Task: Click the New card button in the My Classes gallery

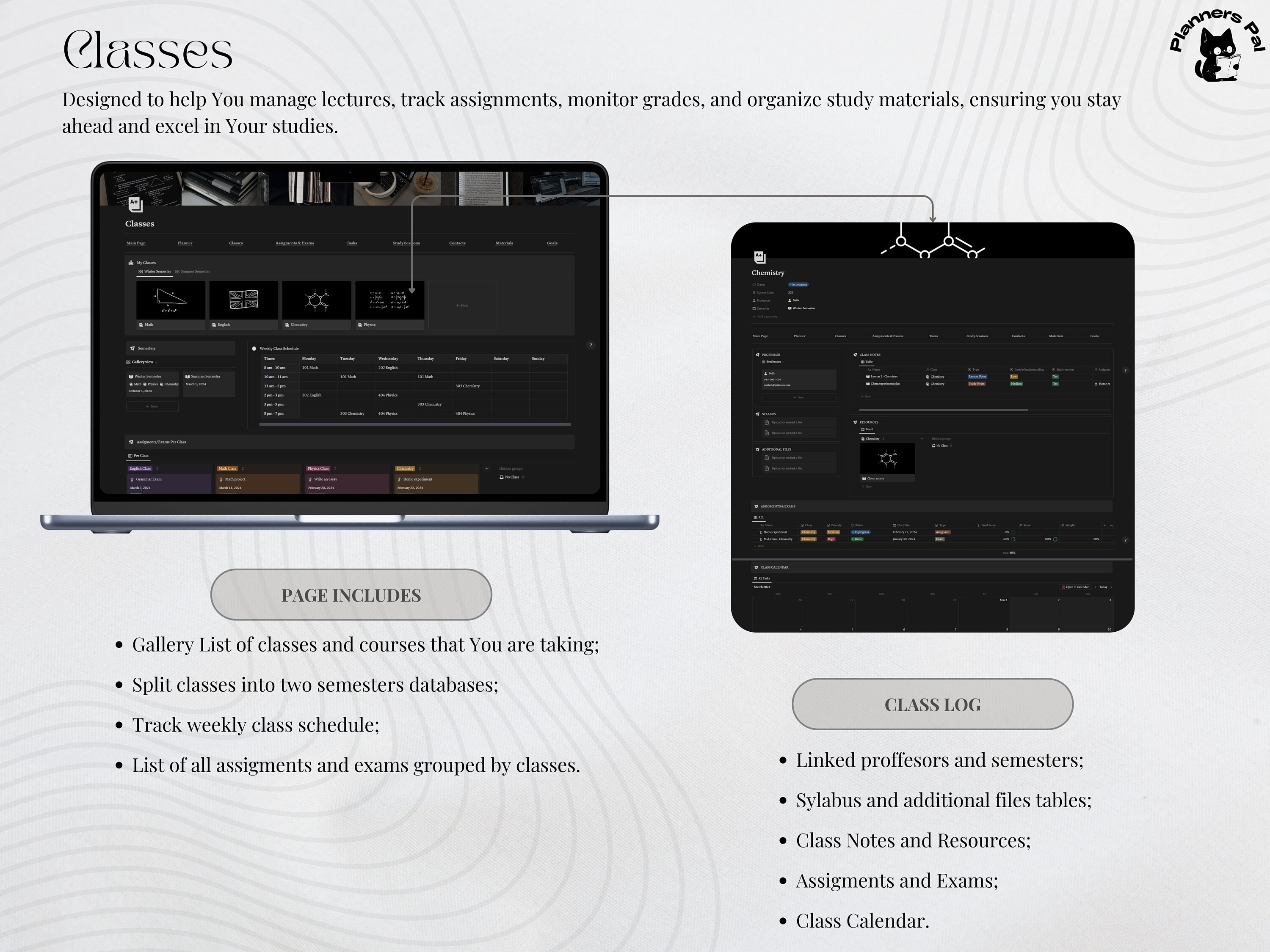Action: (463, 305)
